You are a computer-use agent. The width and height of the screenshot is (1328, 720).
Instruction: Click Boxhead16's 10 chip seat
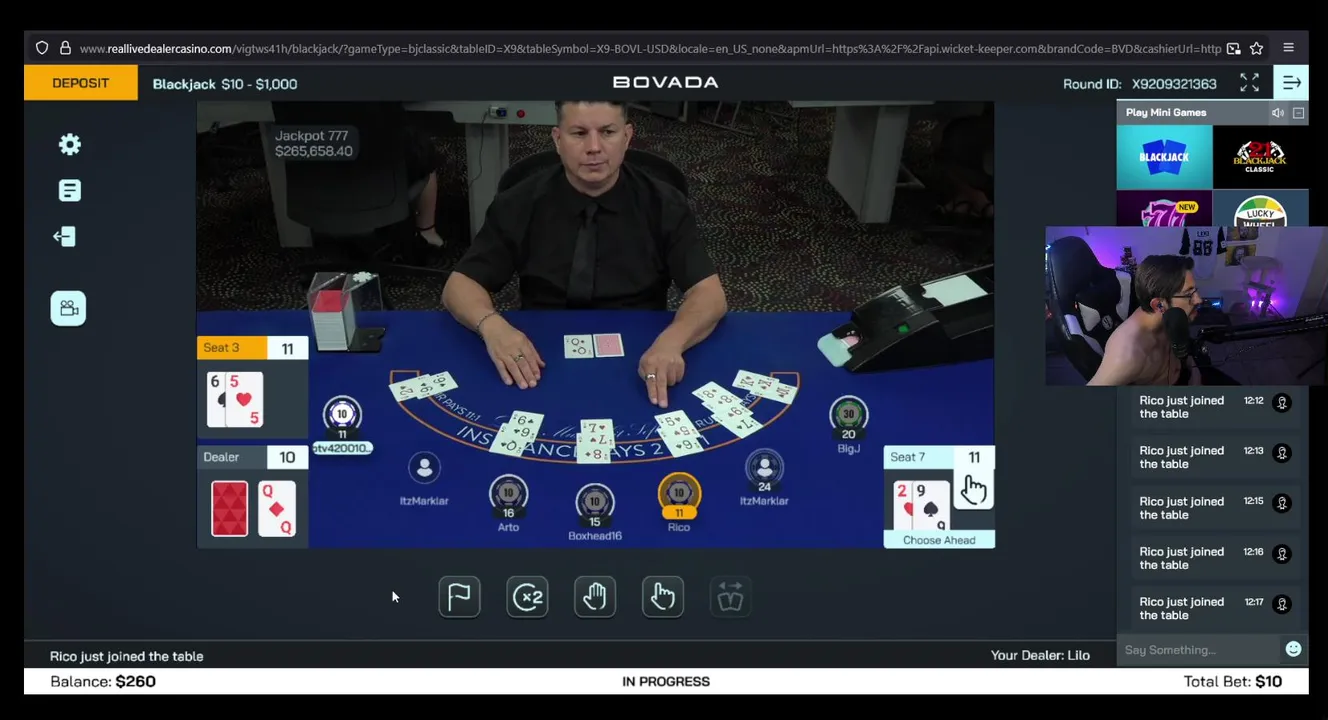point(595,502)
